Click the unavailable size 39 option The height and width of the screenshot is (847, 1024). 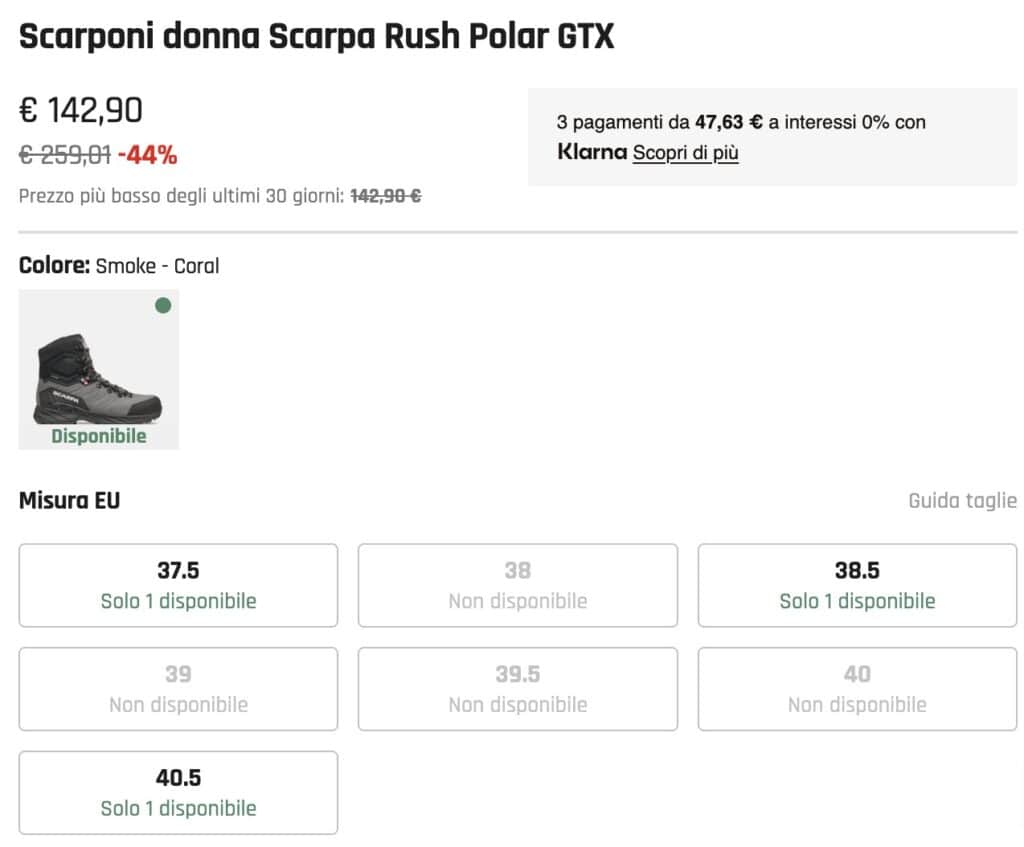click(x=177, y=689)
